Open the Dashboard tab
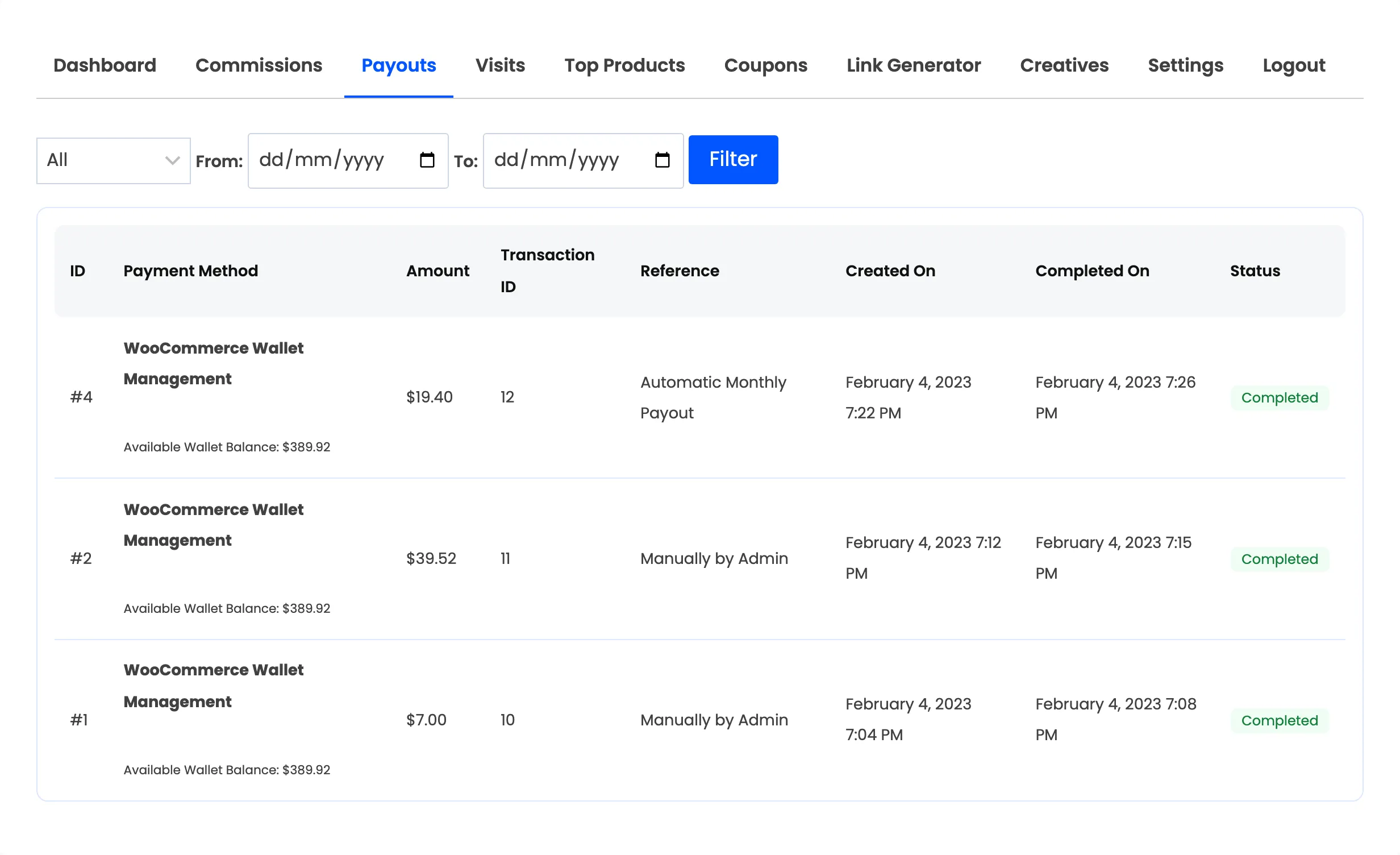 (x=105, y=65)
